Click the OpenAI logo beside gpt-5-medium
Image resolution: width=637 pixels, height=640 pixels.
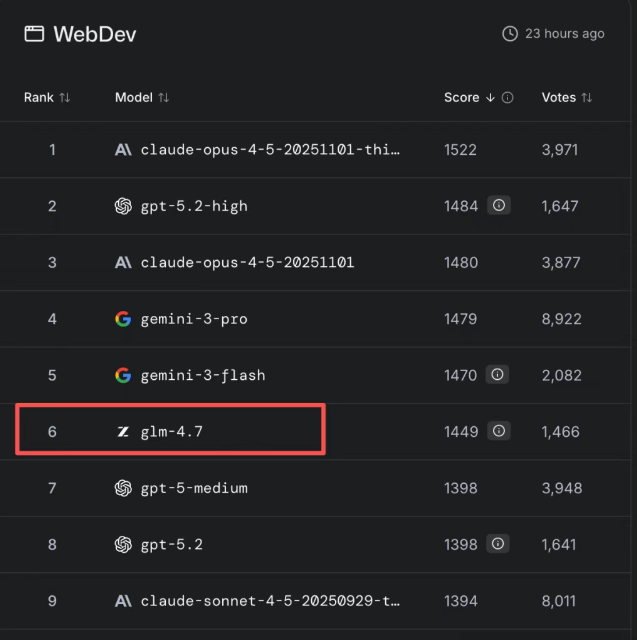[x=123, y=488]
